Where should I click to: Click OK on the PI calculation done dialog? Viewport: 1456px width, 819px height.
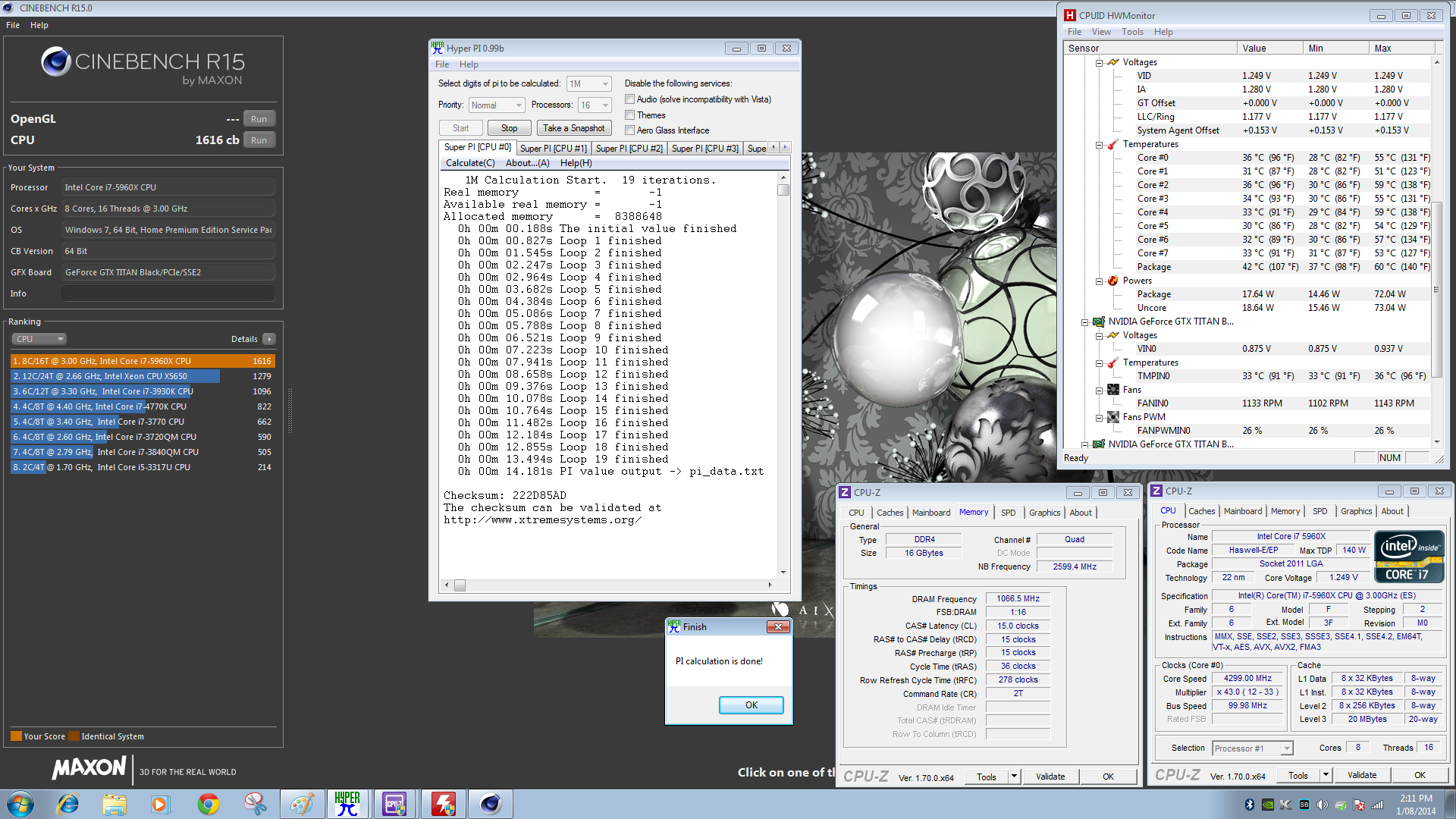pos(750,704)
